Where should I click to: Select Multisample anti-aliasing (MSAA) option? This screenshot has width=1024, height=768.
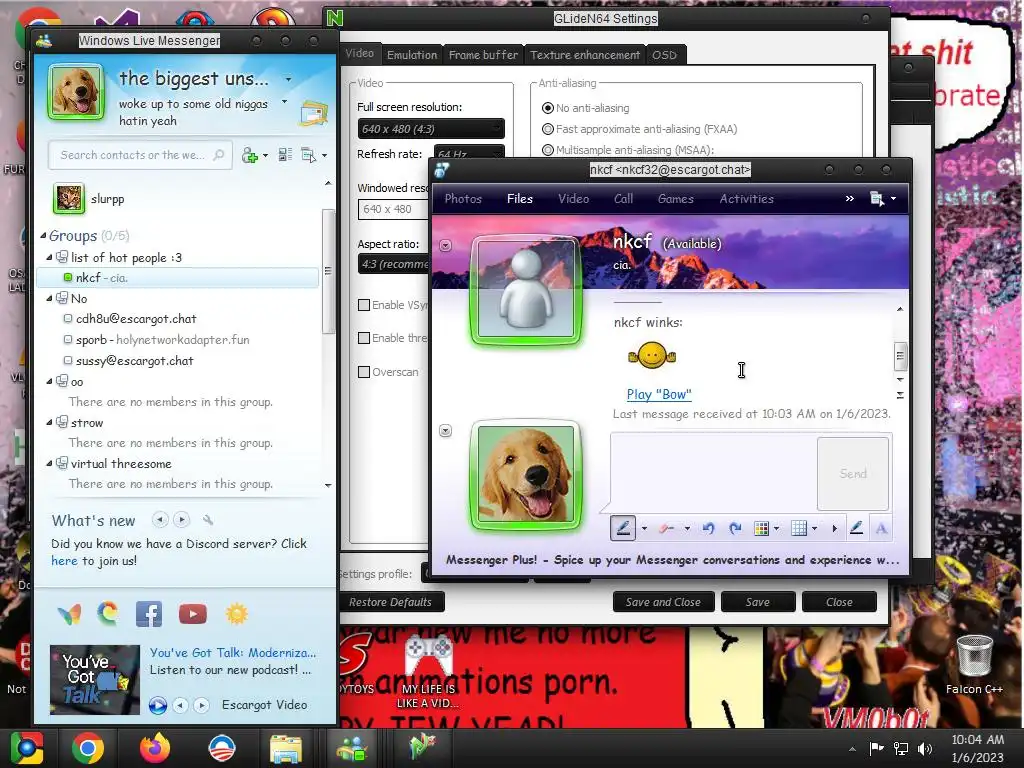click(548, 150)
